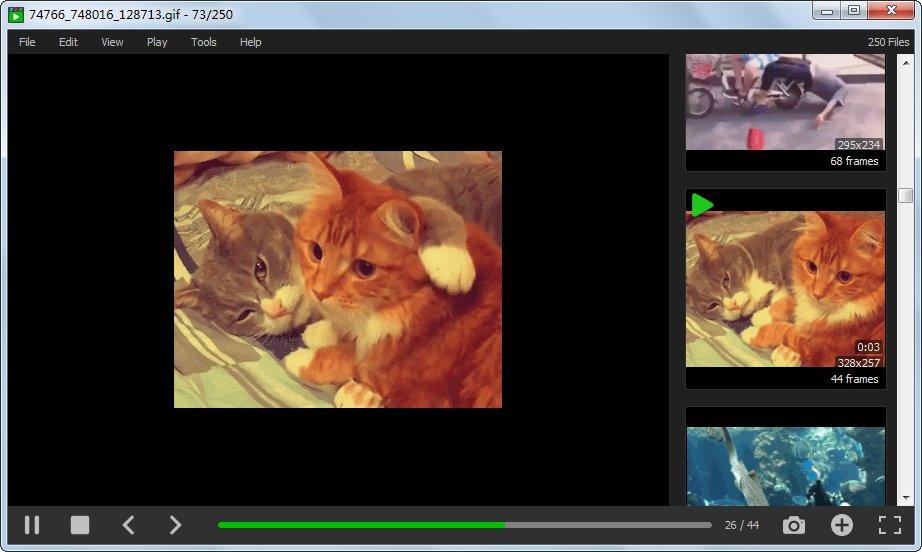Viewport: 922px width, 552px height.
Task: Click the app icon in title bar
Action: [x=16, y=14]
